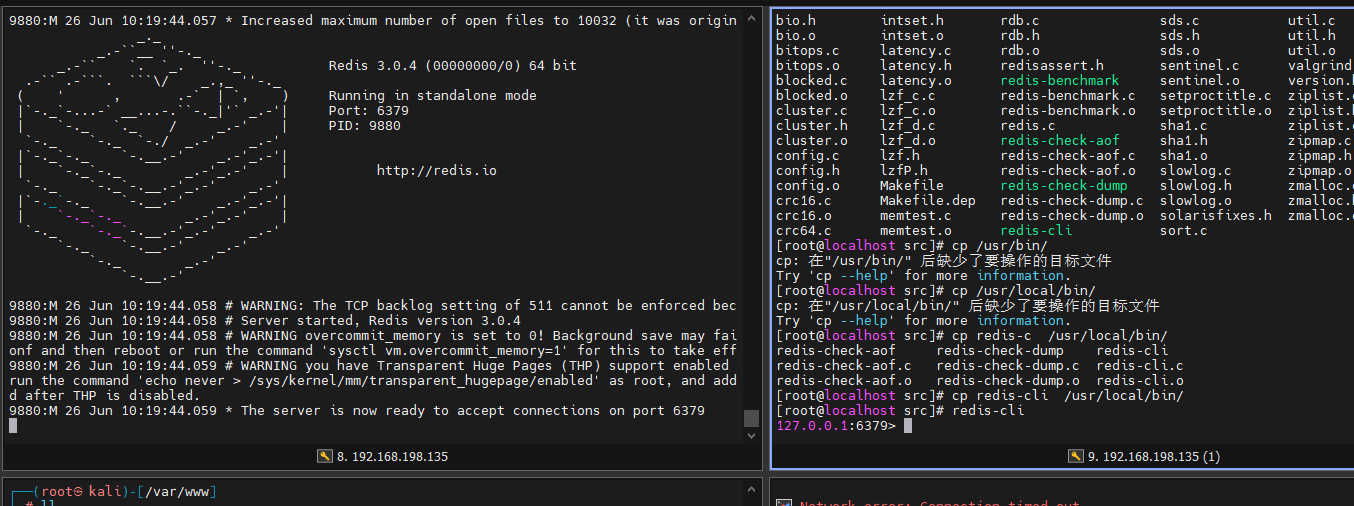
Task: Click the key icon on tab 8. 192.168.198.135
Action: (x=324, y=456)
